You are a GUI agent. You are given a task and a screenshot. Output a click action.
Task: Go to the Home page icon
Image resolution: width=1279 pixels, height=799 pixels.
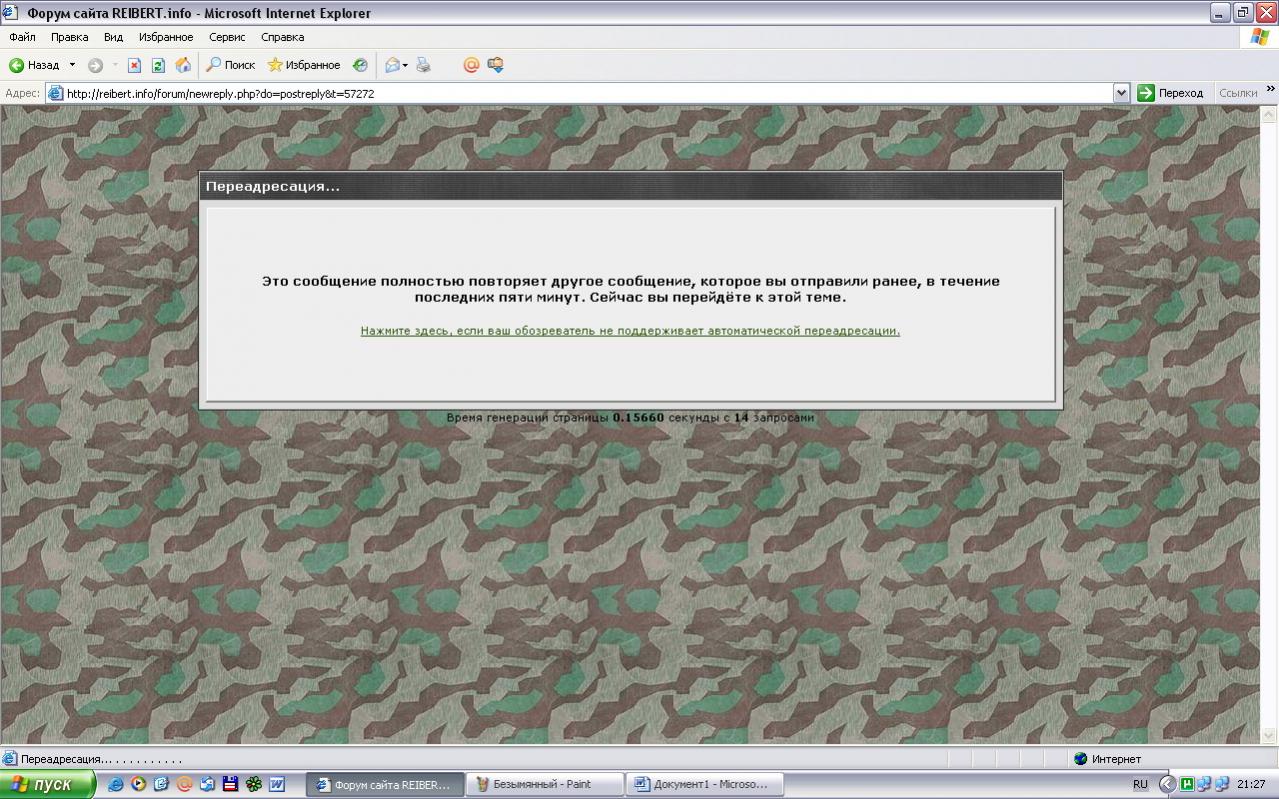[x=183, y=65]
